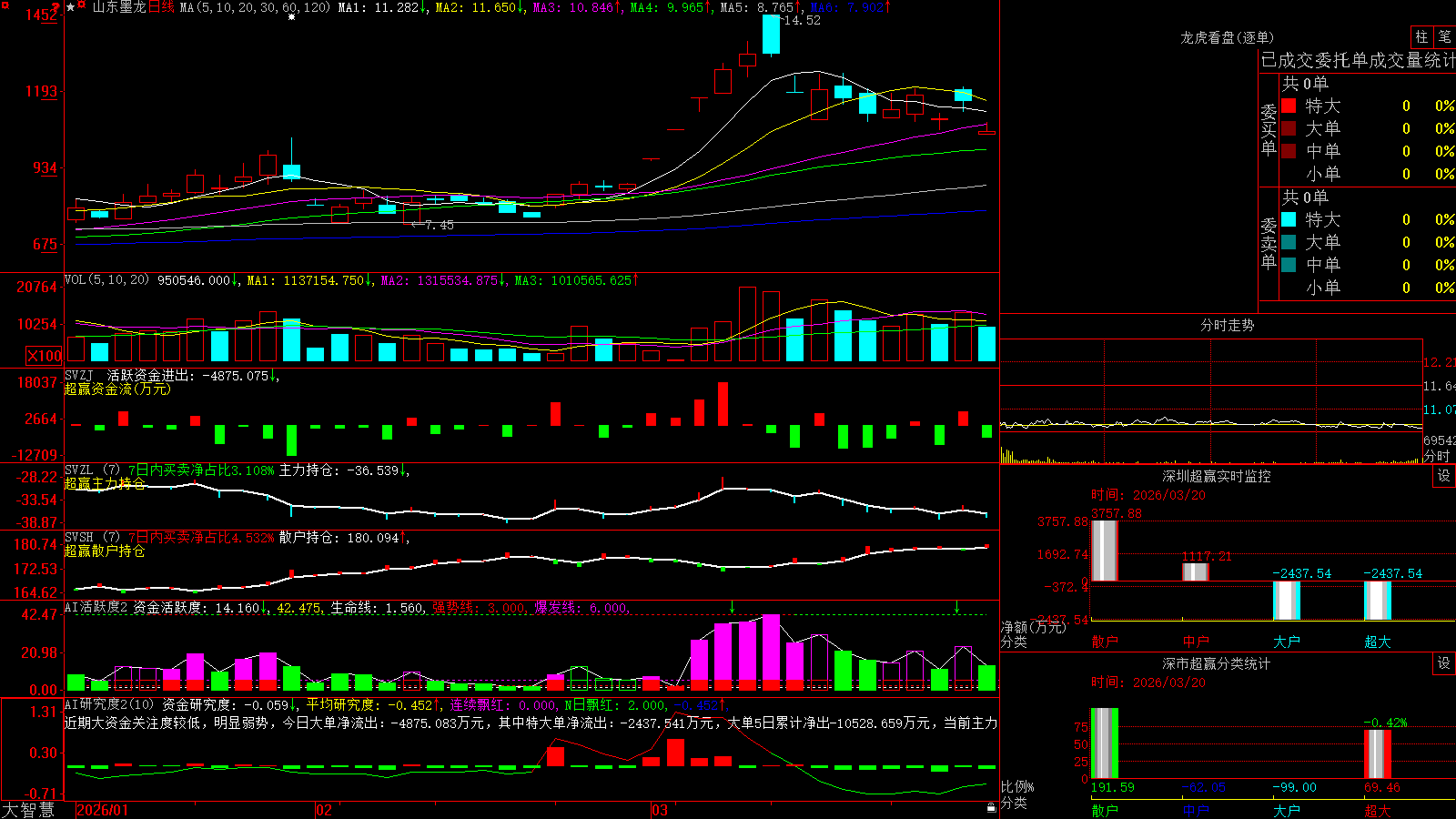Click the AI研究度2(10) indicator label

[x=109, y=704]
